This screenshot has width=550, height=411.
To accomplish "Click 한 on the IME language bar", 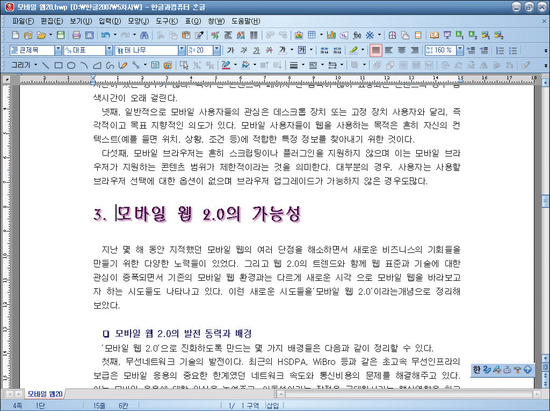I will pos(476,370).
